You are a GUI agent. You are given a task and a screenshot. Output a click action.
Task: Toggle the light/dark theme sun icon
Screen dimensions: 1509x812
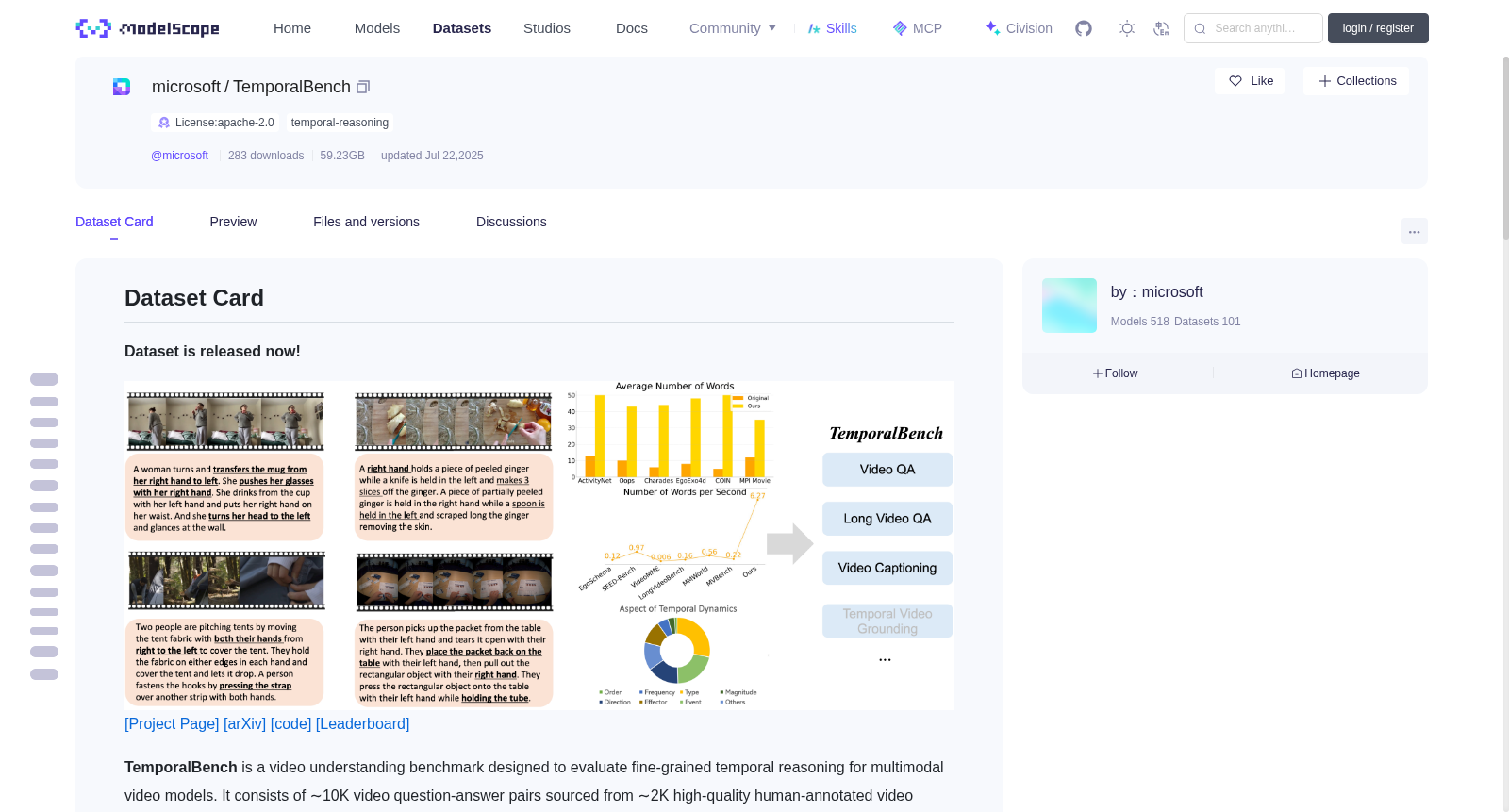[1127, 28]
